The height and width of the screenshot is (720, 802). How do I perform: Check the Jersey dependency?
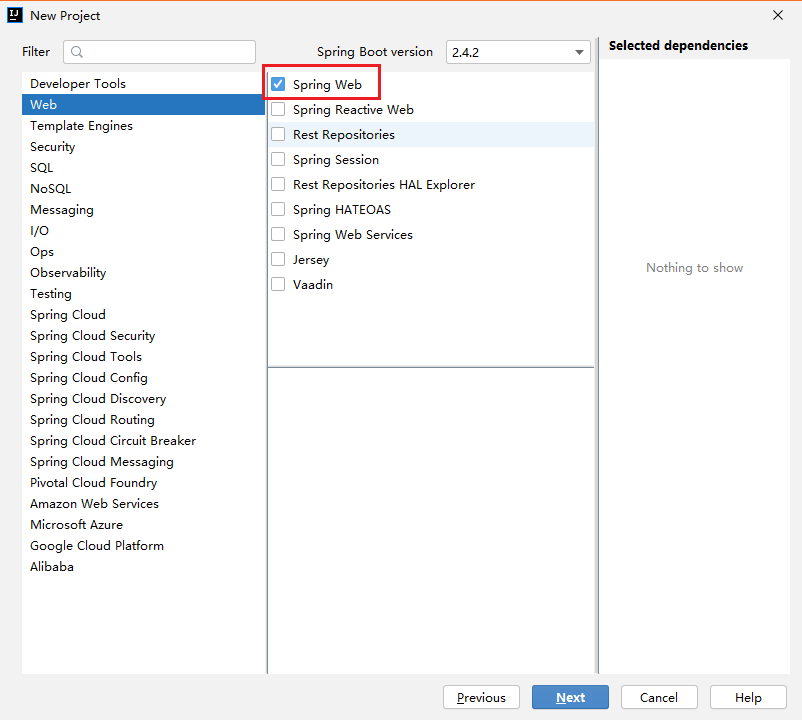[277, 259]
